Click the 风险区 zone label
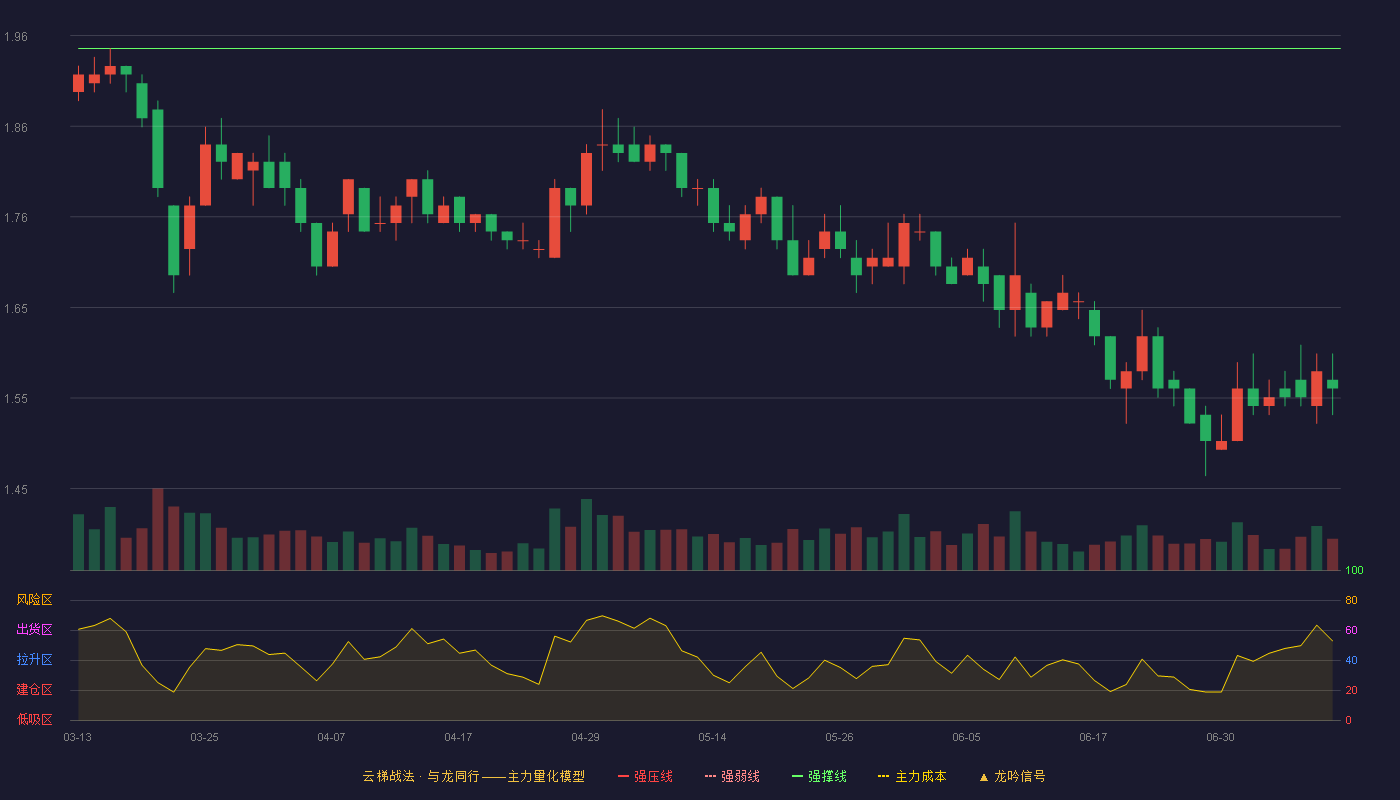This screenshot has width=1400, height=800. point(34,600)
